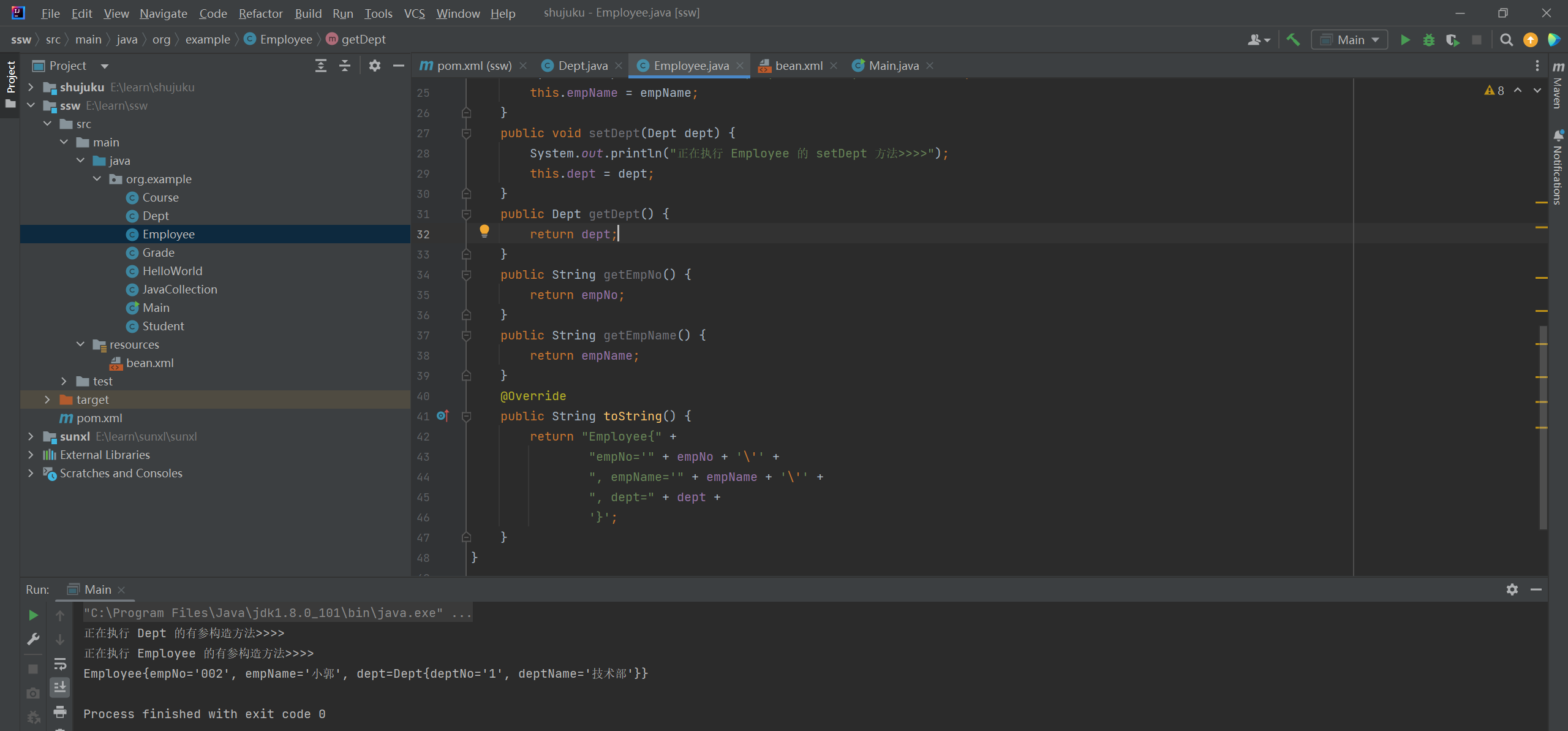Click the Build project hammer icon
Screen dimensions: 1568x731
point(1293,40)
